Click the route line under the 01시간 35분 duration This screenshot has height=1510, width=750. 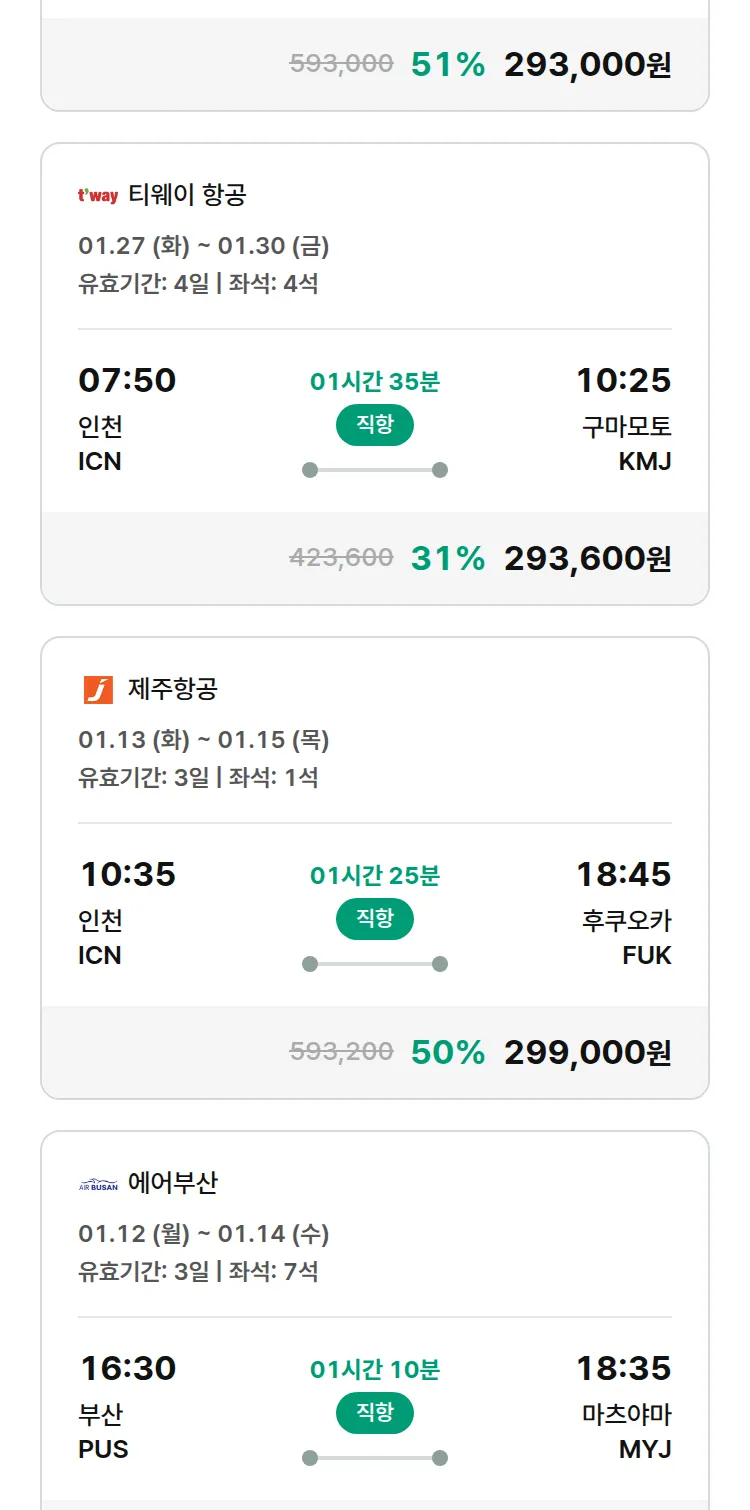click(x=375, y=470)
